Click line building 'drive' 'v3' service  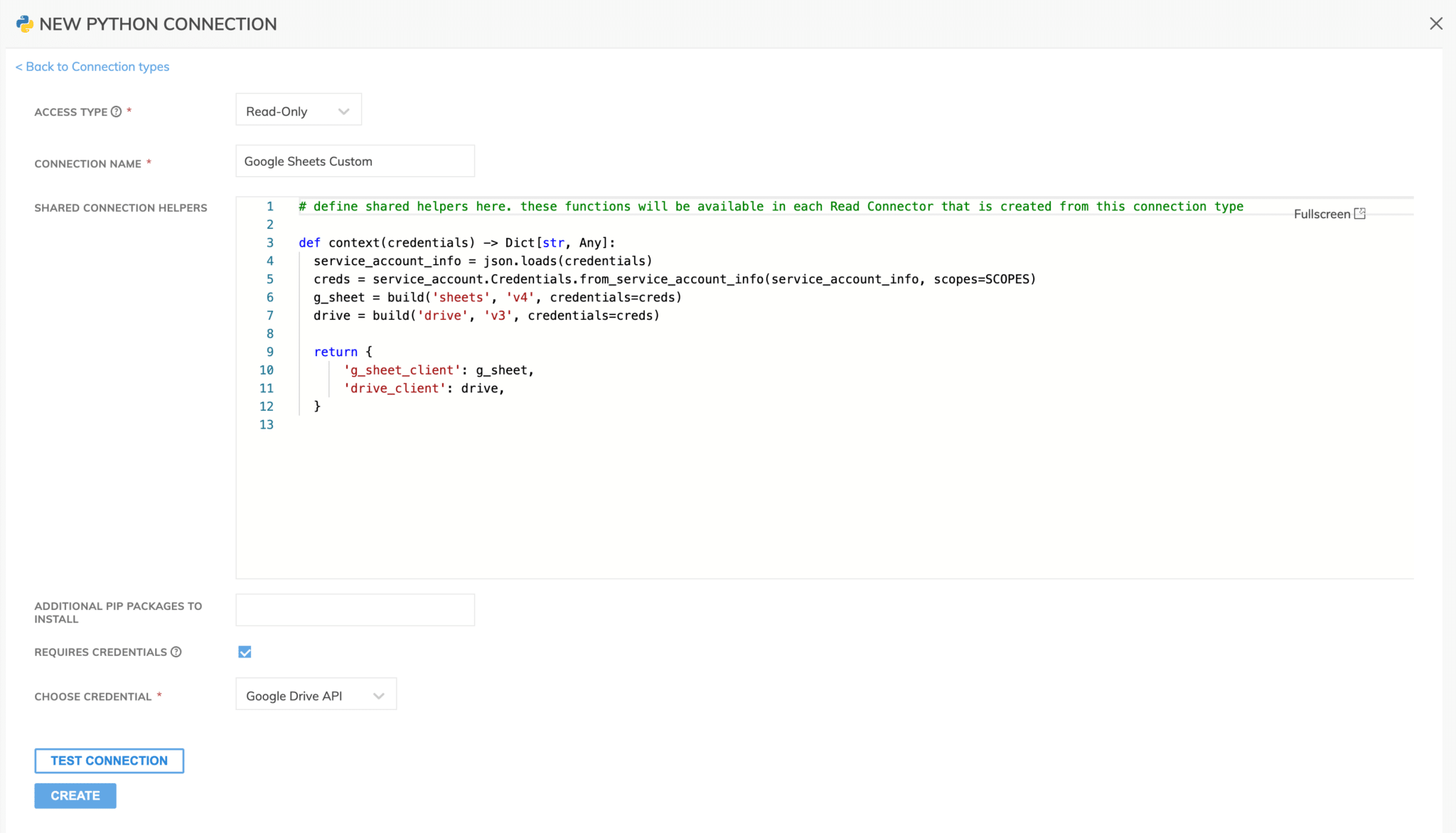486,315
